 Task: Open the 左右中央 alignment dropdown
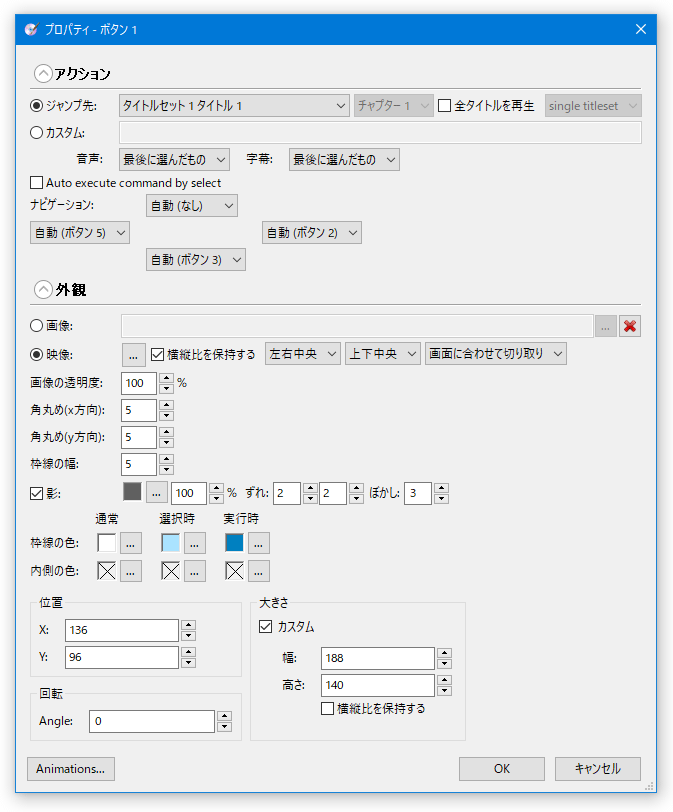pos(303,354)
